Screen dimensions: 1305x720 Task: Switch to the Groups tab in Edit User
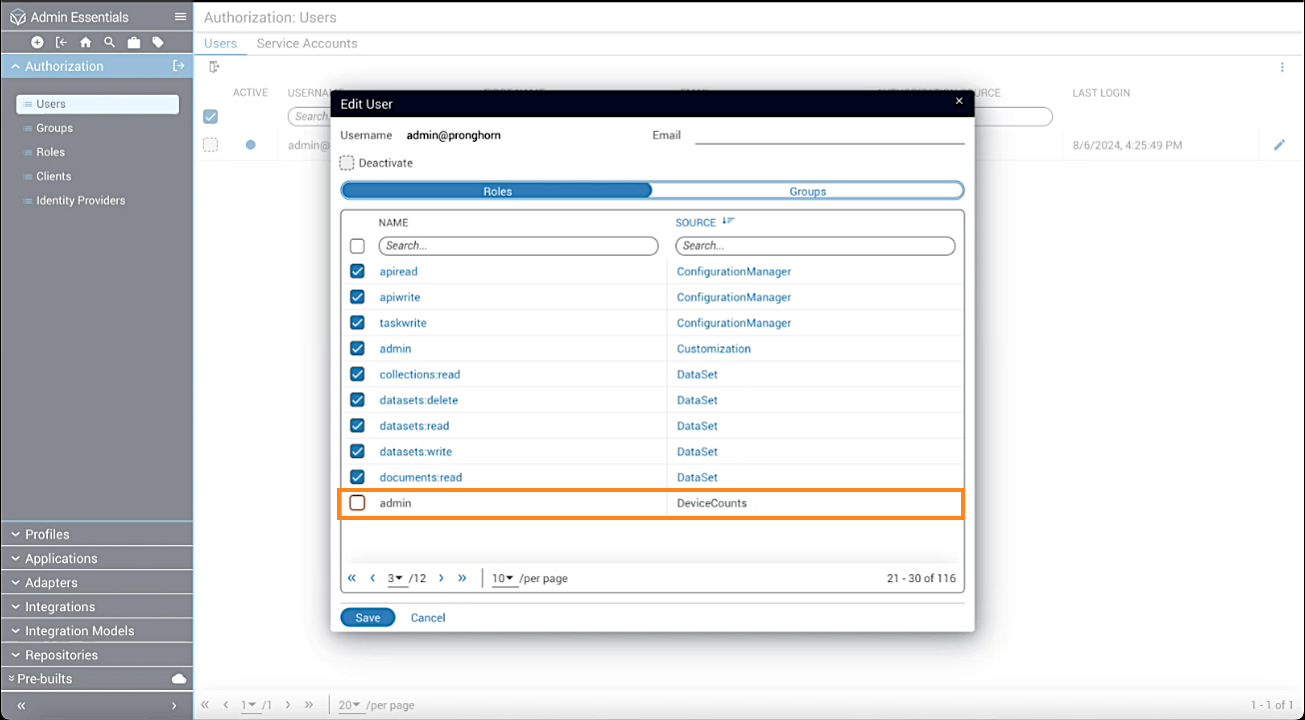pyautogui.click(x=807, y=191)
